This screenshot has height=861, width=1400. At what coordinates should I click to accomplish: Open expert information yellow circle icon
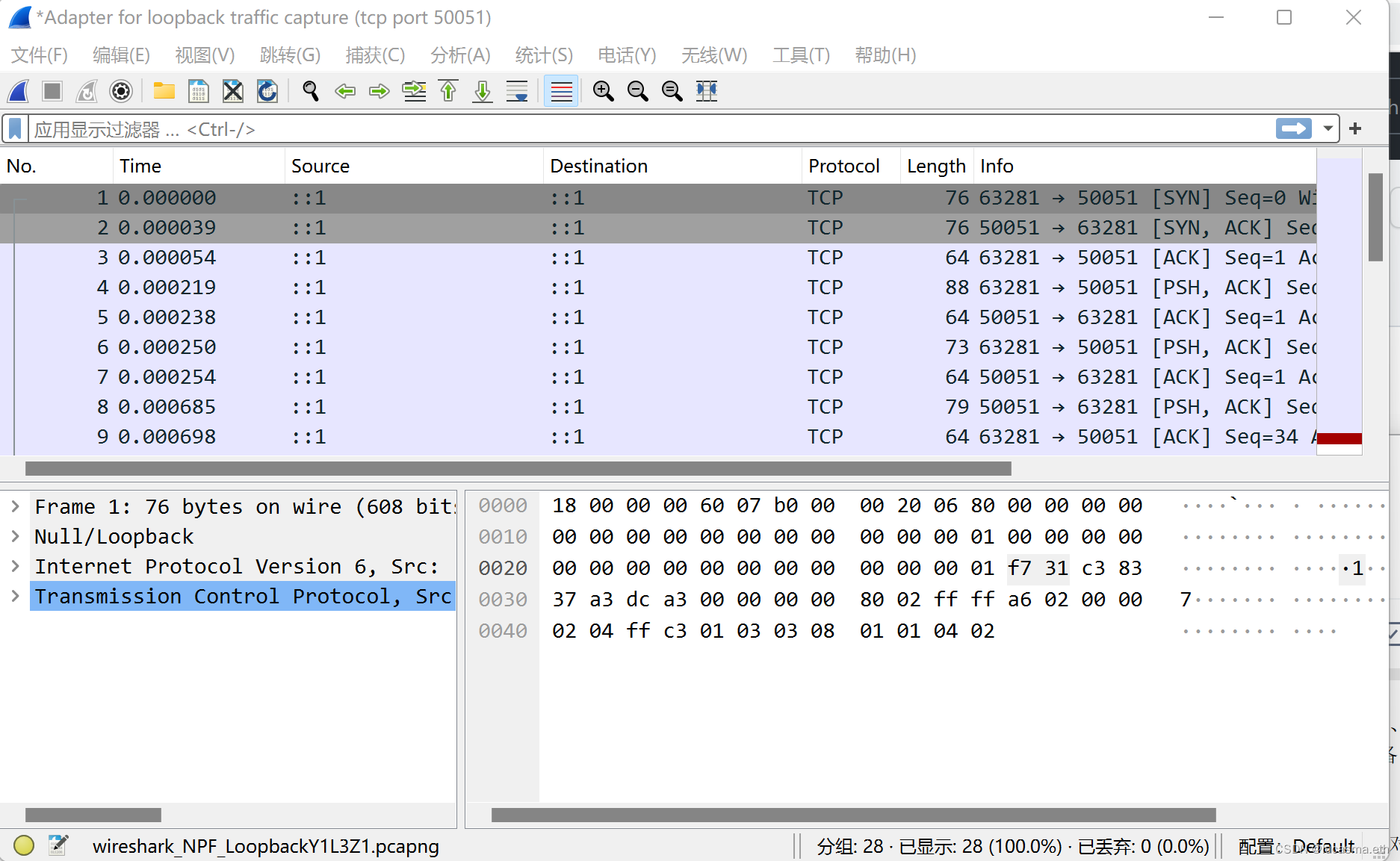(x=24, y=845)
